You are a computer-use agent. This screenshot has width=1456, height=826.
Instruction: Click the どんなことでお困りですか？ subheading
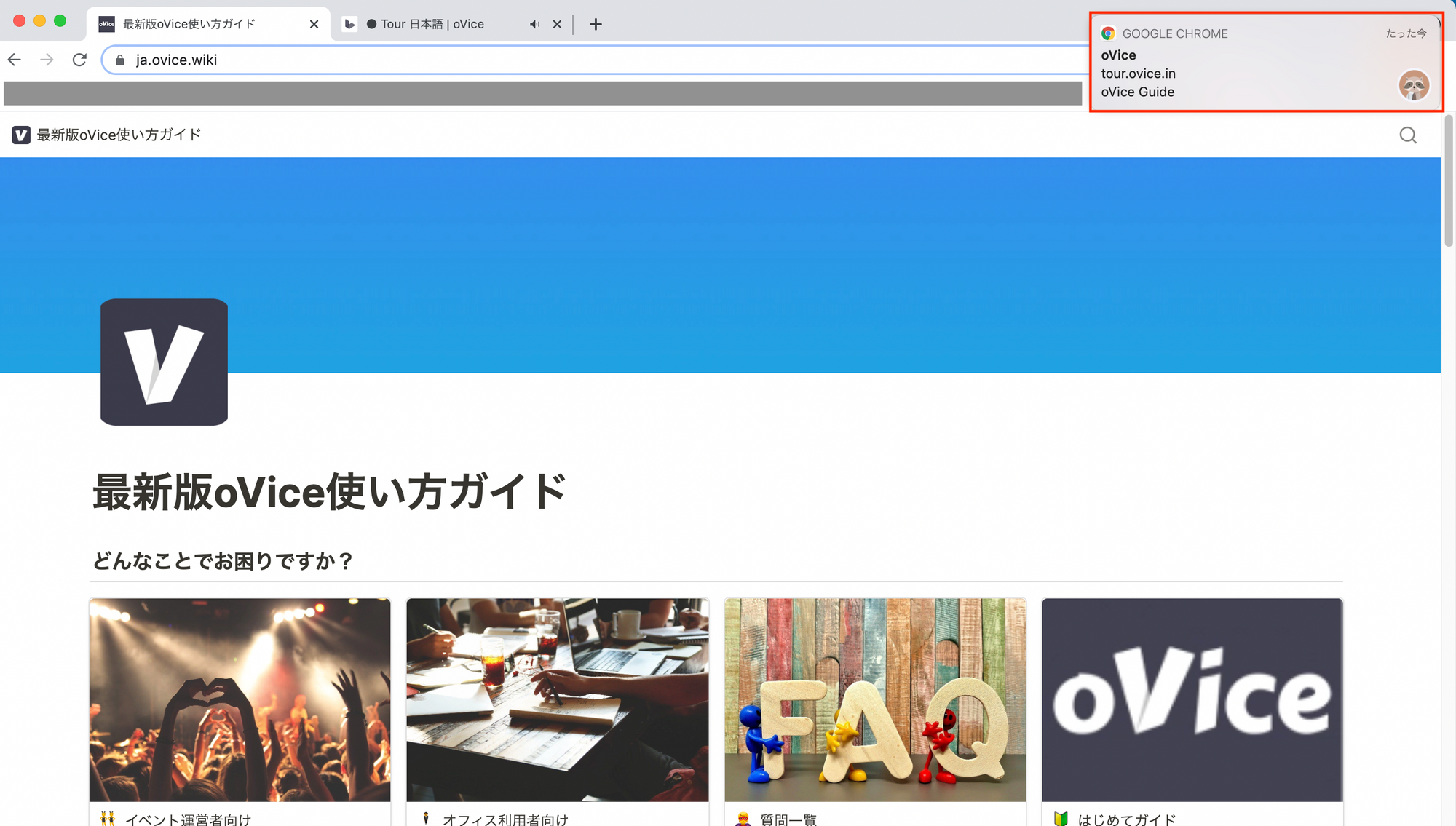(223, 561)
